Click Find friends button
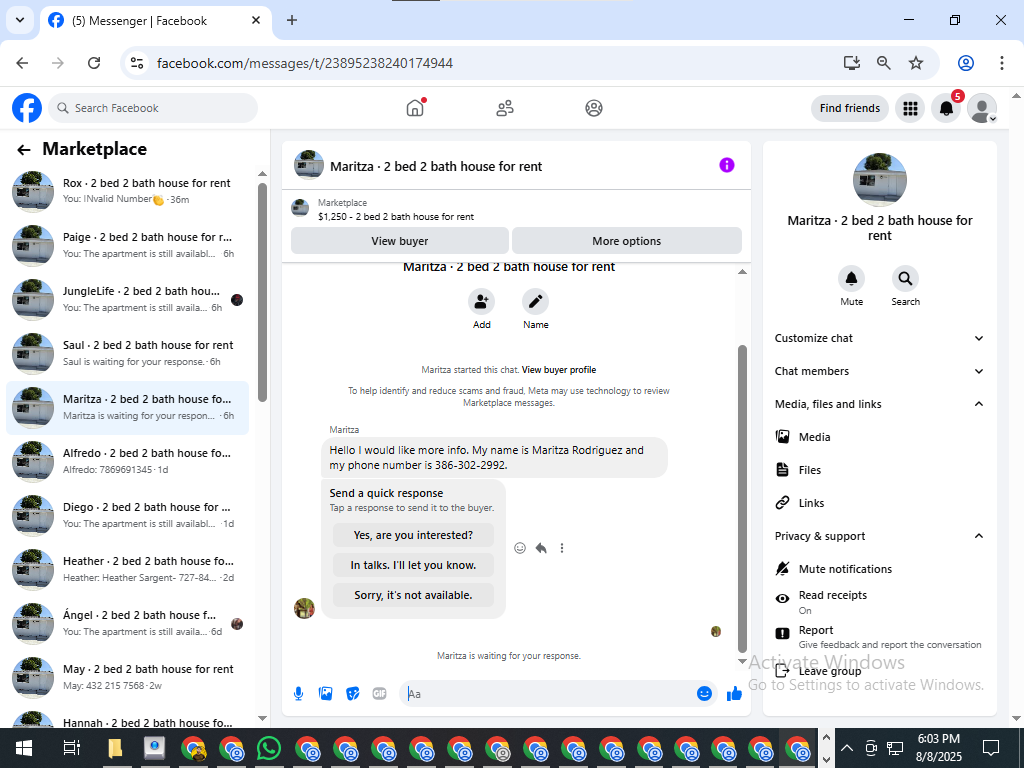Screen dimensions: 1024x768 [850, 108]
